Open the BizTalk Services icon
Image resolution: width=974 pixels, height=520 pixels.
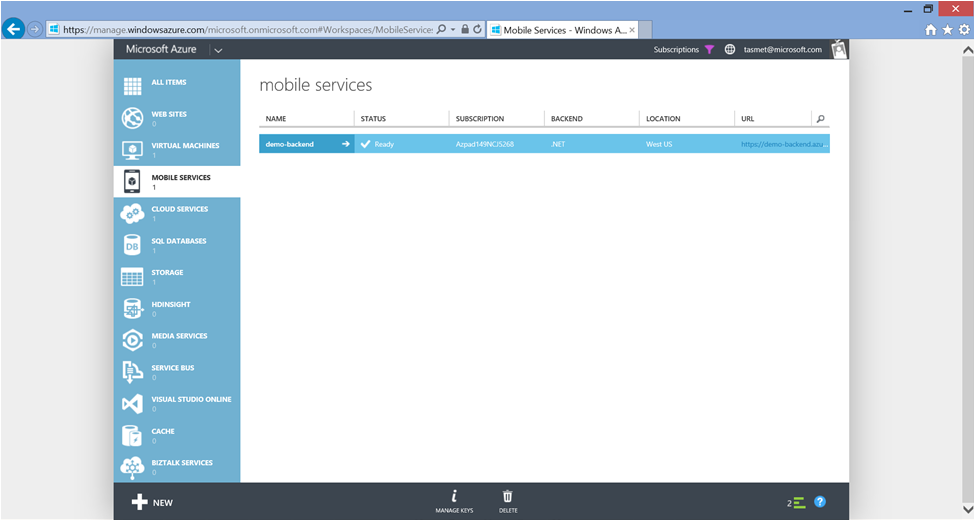(132, 468)
